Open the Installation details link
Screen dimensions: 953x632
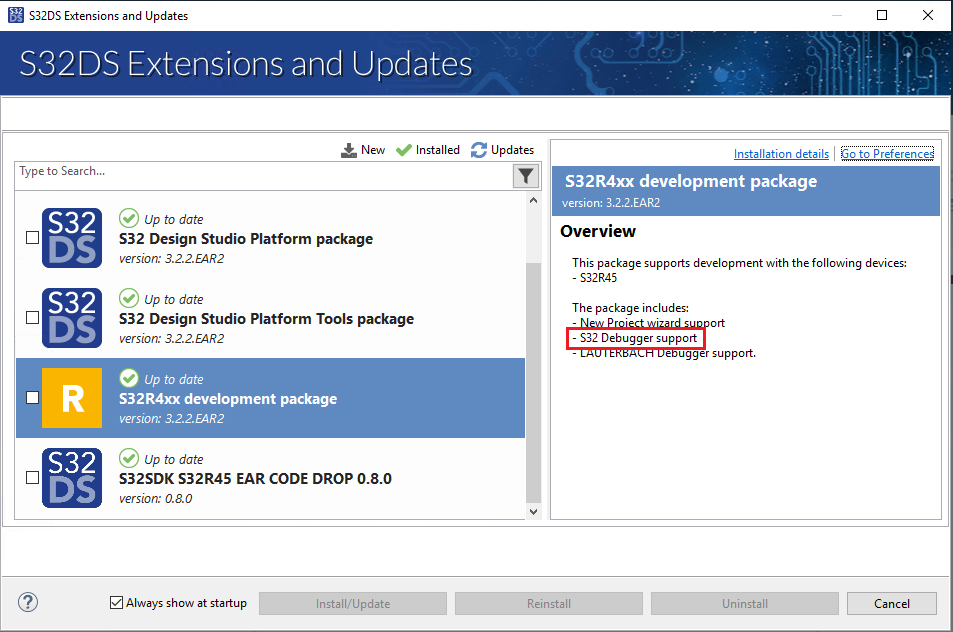pyautogui.click(x=781, y=153)
